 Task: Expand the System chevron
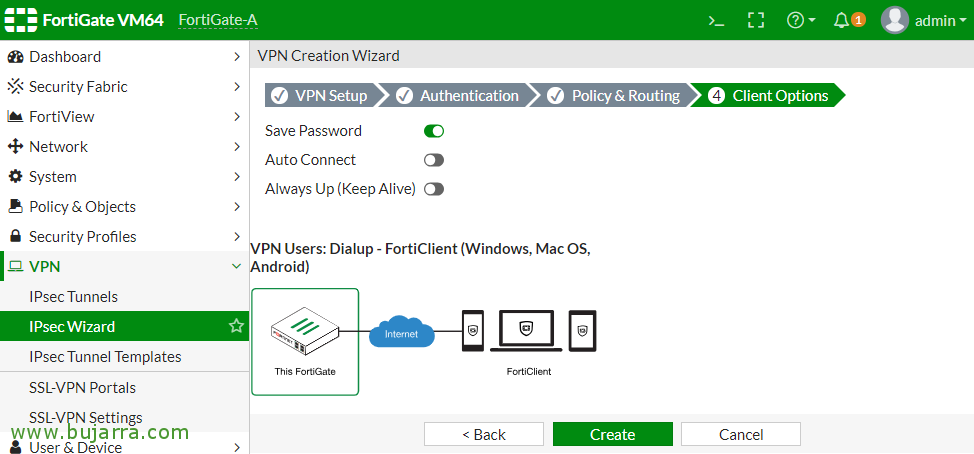(237, 177)
